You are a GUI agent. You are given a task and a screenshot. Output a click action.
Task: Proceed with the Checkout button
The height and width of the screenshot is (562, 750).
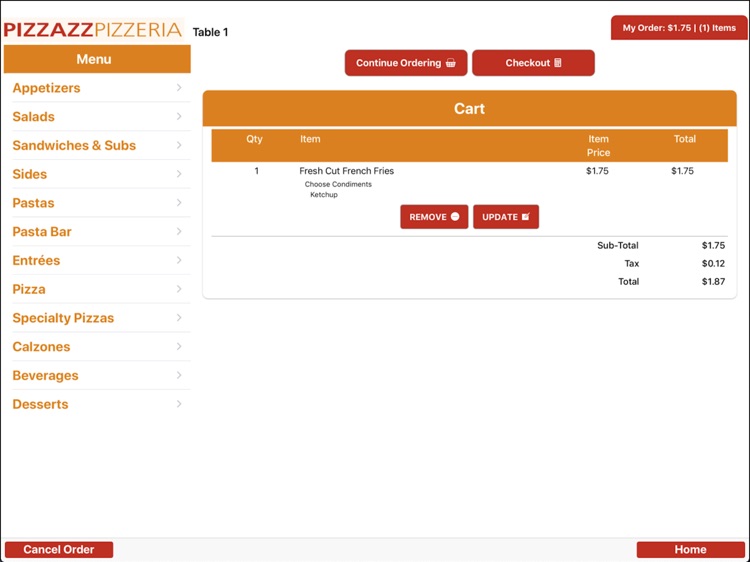[x=533, y=63]
